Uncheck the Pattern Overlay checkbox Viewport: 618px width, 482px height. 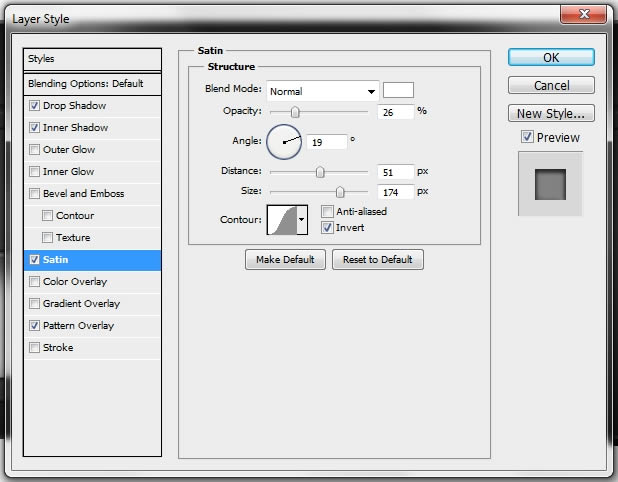pos(34,326)
